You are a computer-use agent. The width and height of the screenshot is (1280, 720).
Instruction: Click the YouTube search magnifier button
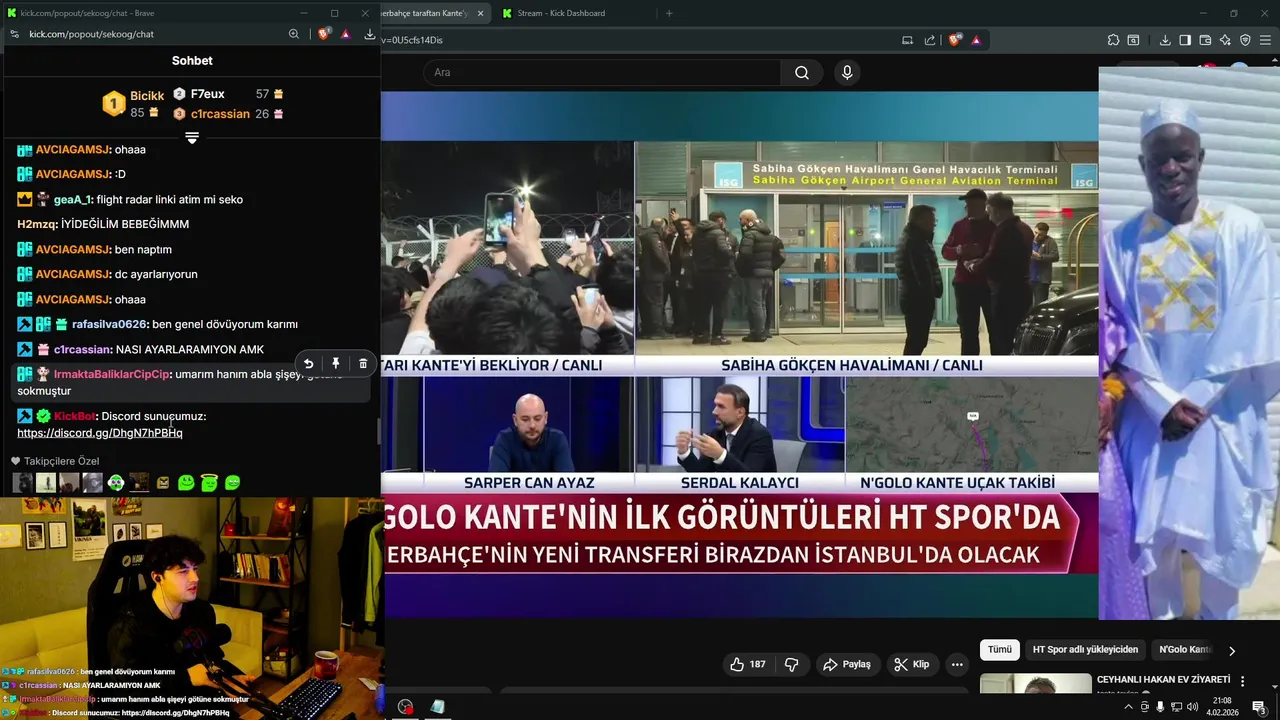coord(802,72)
